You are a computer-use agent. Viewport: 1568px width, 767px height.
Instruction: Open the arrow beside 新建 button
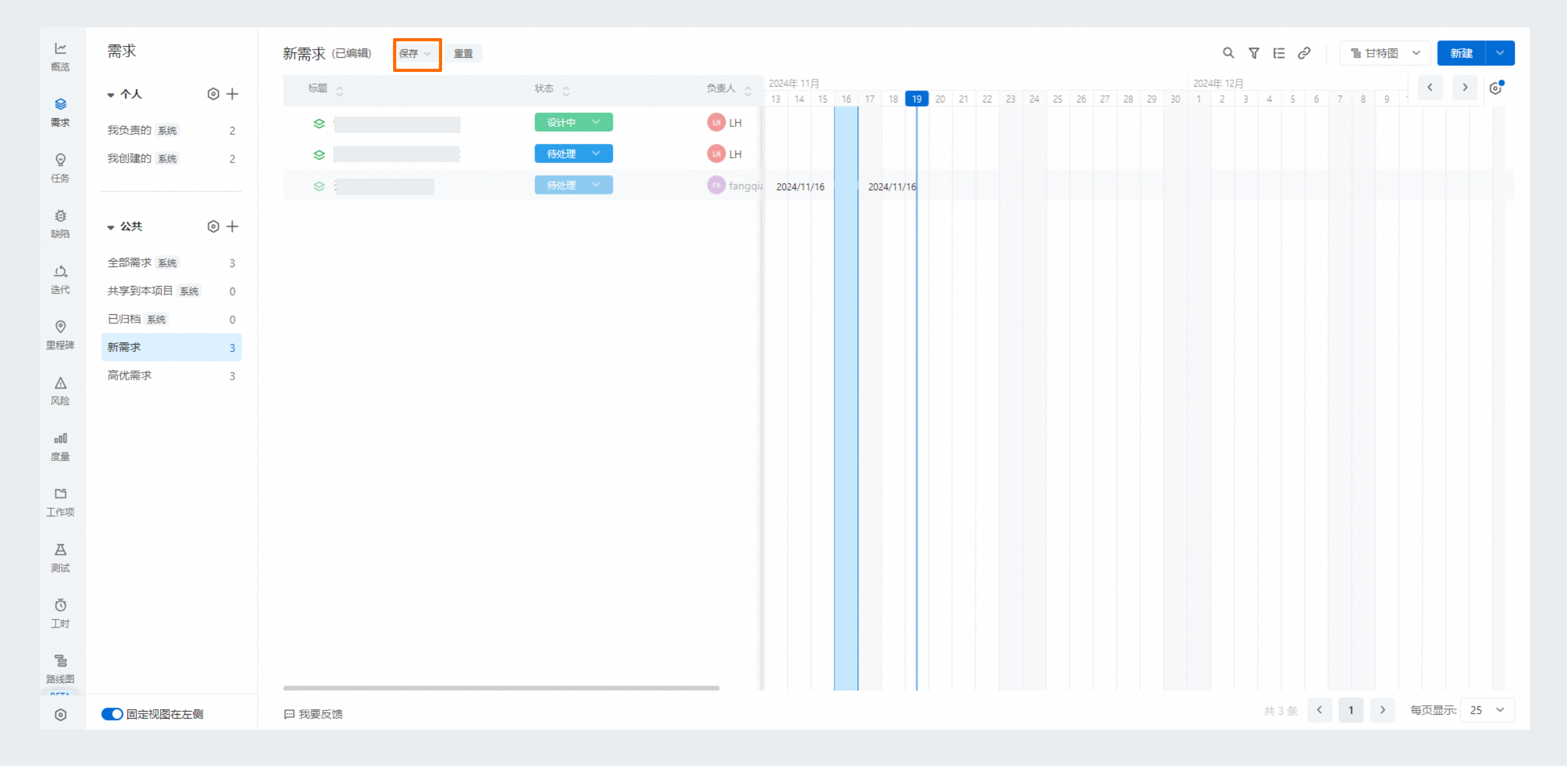1500,53
